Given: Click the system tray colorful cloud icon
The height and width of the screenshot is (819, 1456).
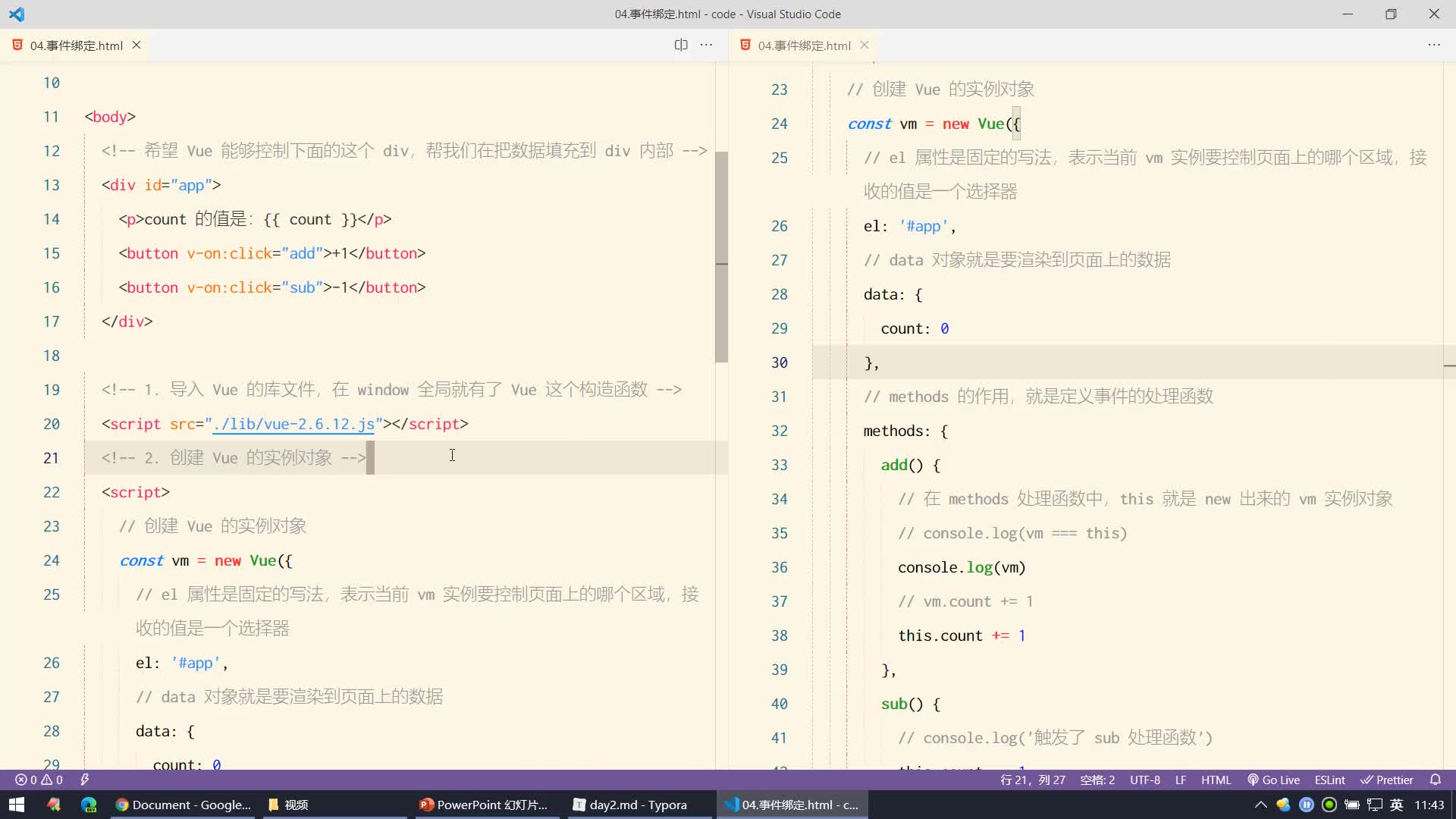Looking at the screenshot, I should [x=1283, y=805].
